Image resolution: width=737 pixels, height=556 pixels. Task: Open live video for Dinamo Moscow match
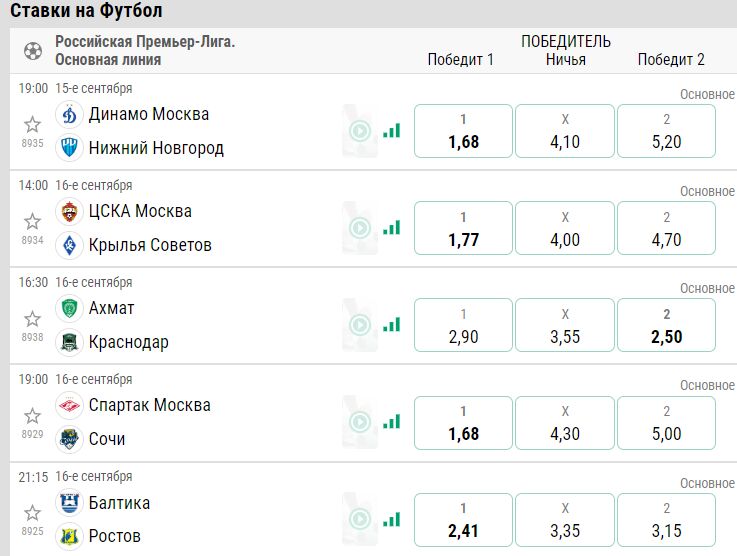click(360, 131)
